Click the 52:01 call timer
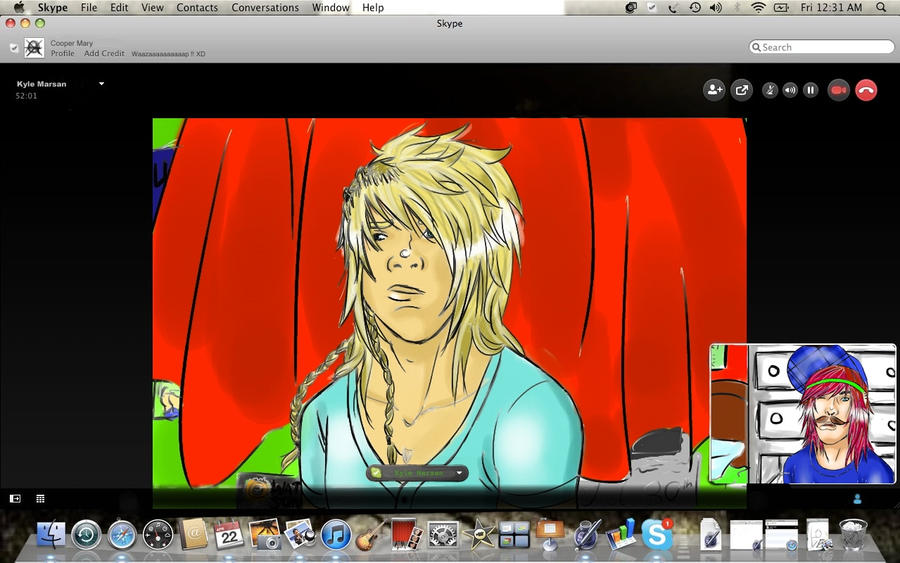900x563 pixels. click(x=26, y=96)
